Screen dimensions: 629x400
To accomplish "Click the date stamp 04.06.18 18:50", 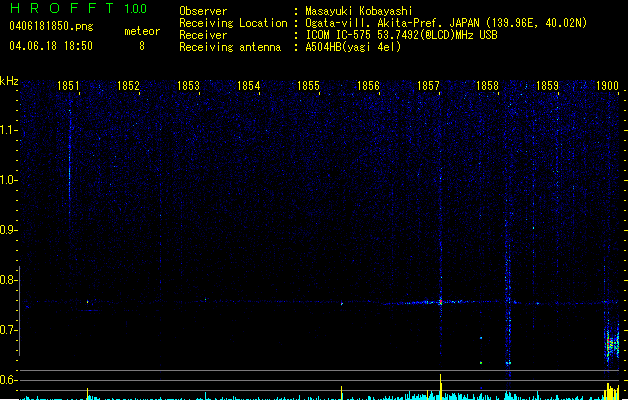I will tap(51, 46).
